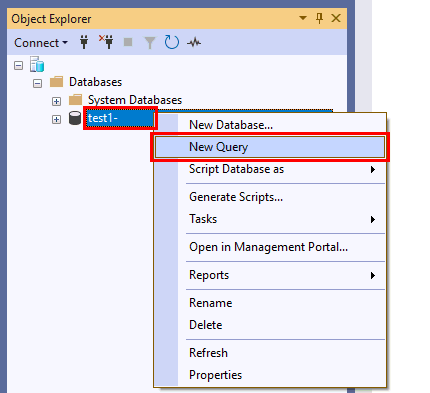Choose New Query from context menu

click(x=270, y=147)
